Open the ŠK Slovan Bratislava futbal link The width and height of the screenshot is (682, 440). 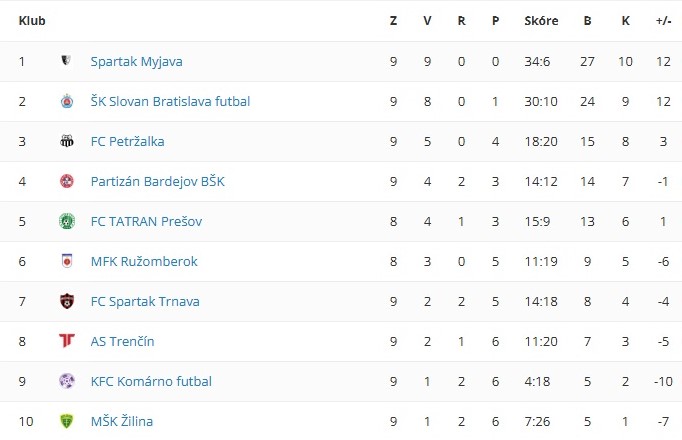170,101
